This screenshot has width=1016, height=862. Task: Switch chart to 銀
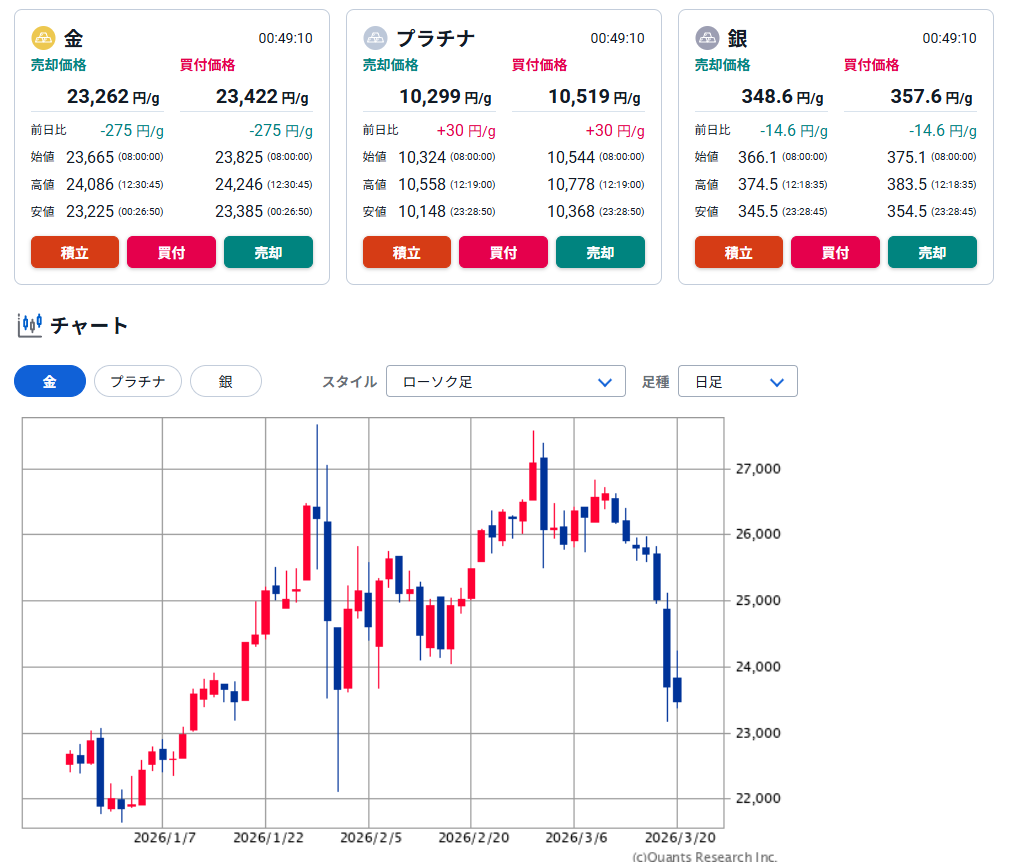click(226, 381)
